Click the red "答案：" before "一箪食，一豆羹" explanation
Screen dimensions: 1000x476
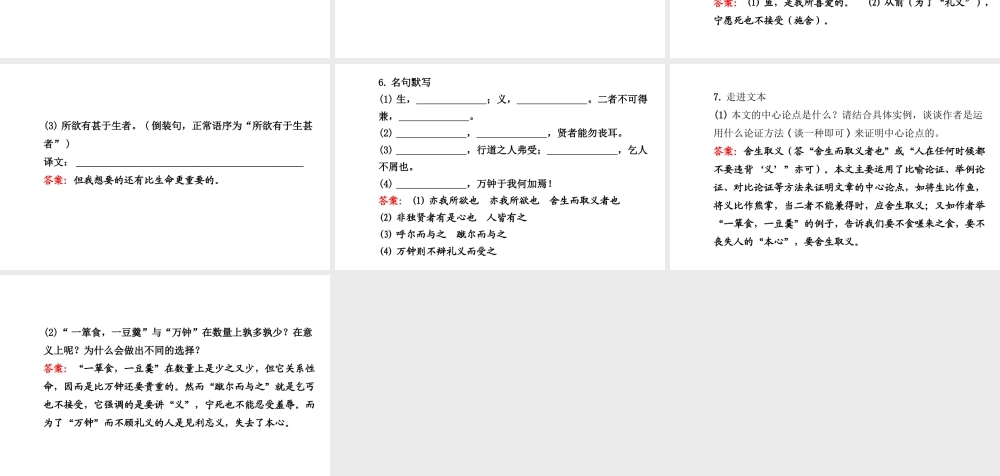(55, 368)
